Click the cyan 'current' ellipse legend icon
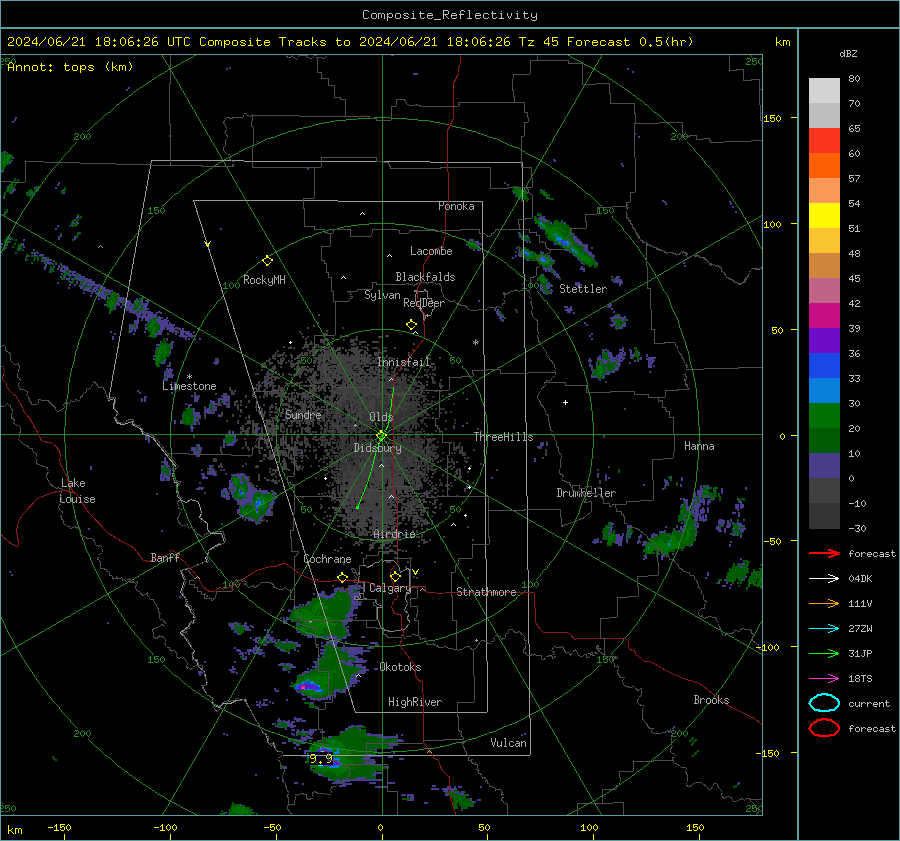 tap(824, 703)
